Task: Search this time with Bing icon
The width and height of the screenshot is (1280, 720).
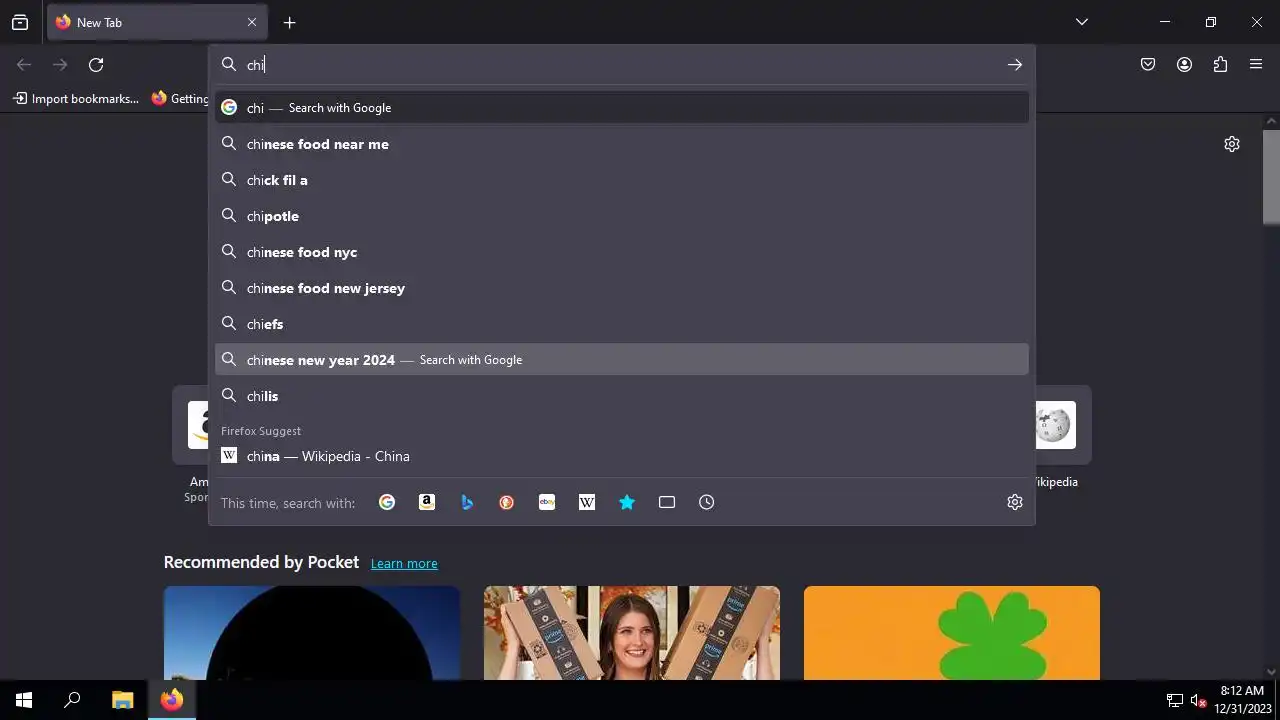Action: click(467, 502)
